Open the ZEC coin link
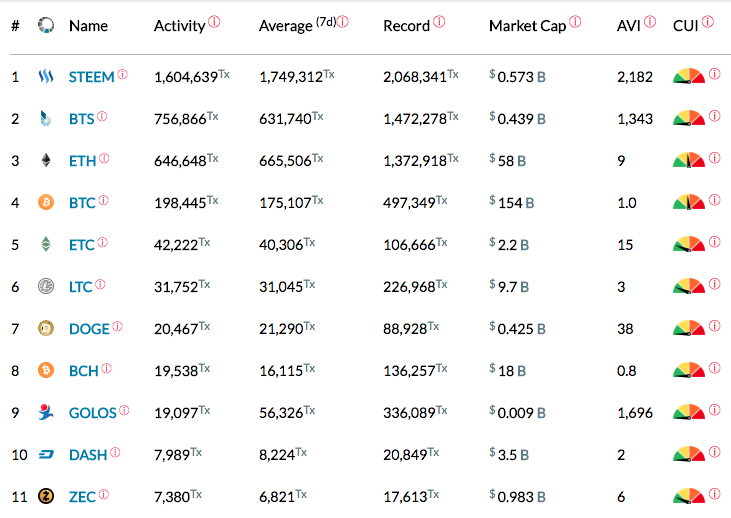 tap(83, 497)
